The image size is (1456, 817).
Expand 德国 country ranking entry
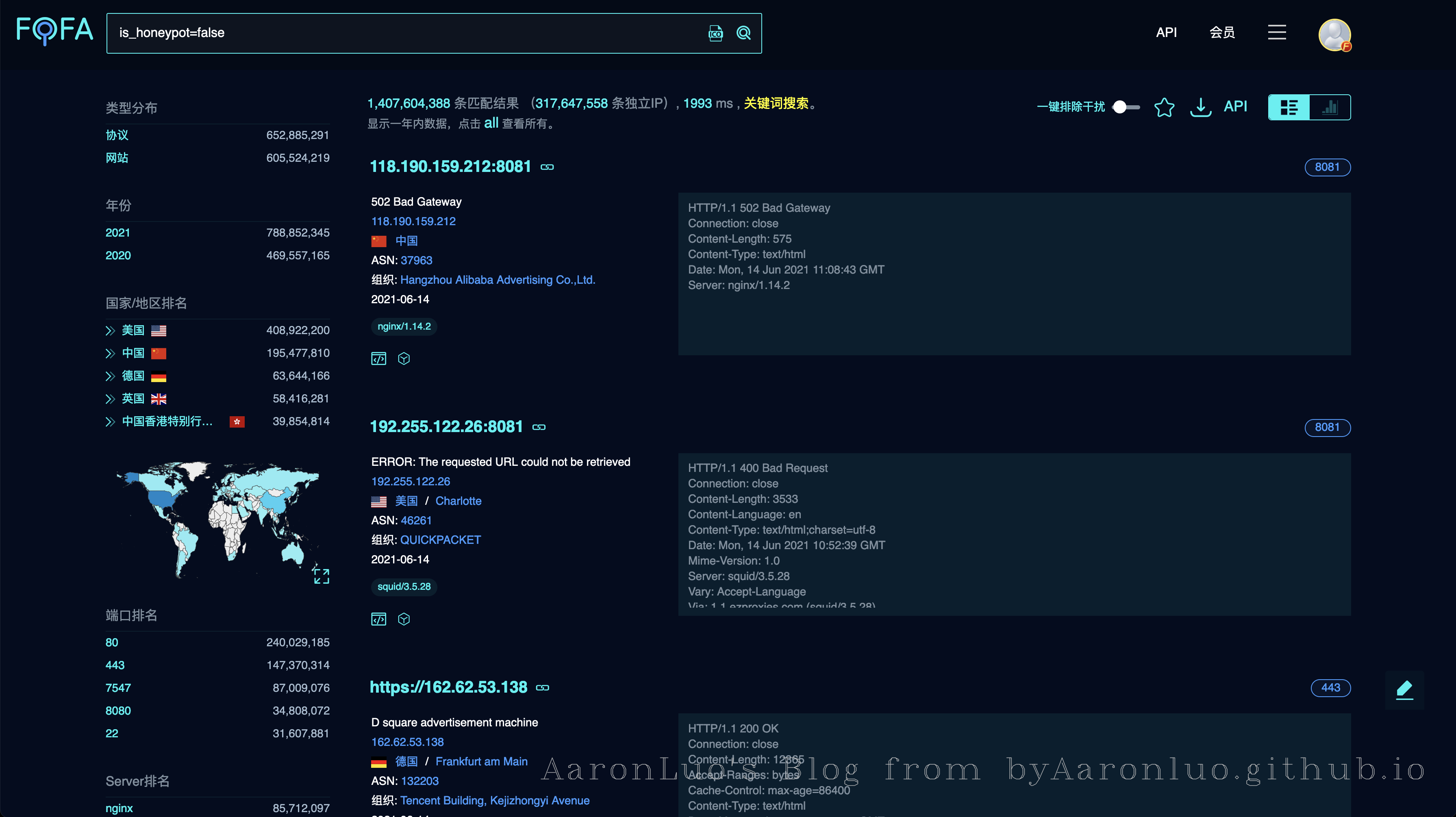[x=110, y=376]
